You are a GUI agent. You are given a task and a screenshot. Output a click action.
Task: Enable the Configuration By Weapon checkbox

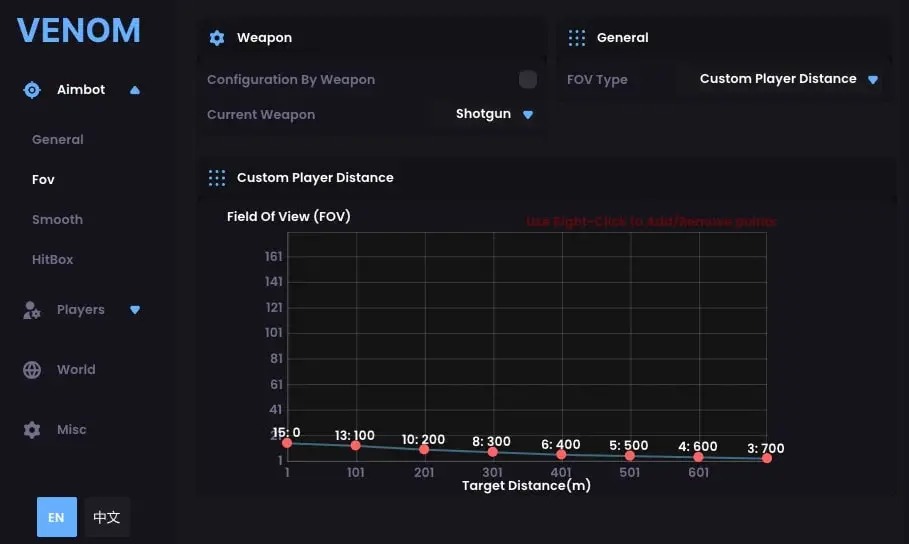(528, 79)
